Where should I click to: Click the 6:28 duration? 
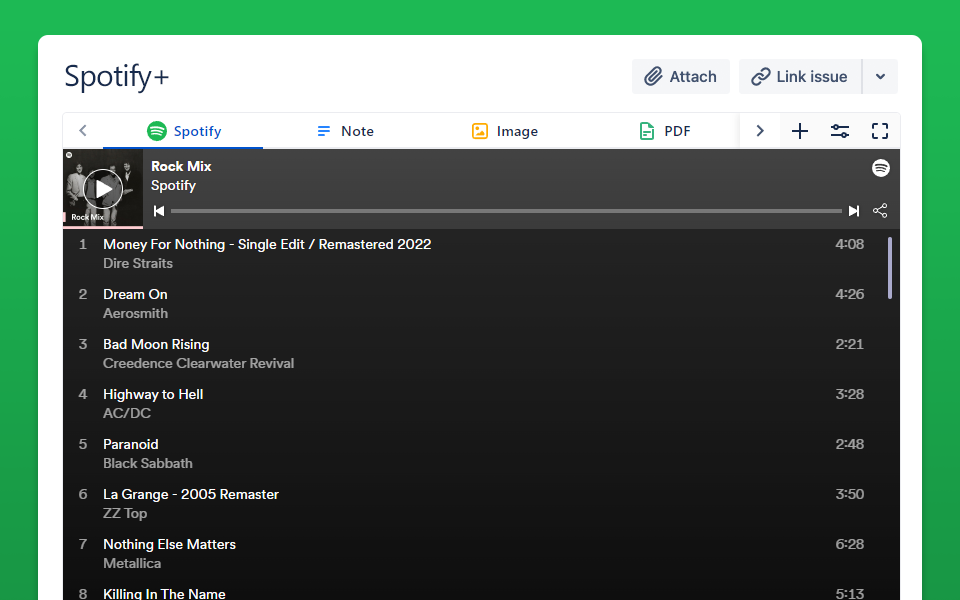849,544
